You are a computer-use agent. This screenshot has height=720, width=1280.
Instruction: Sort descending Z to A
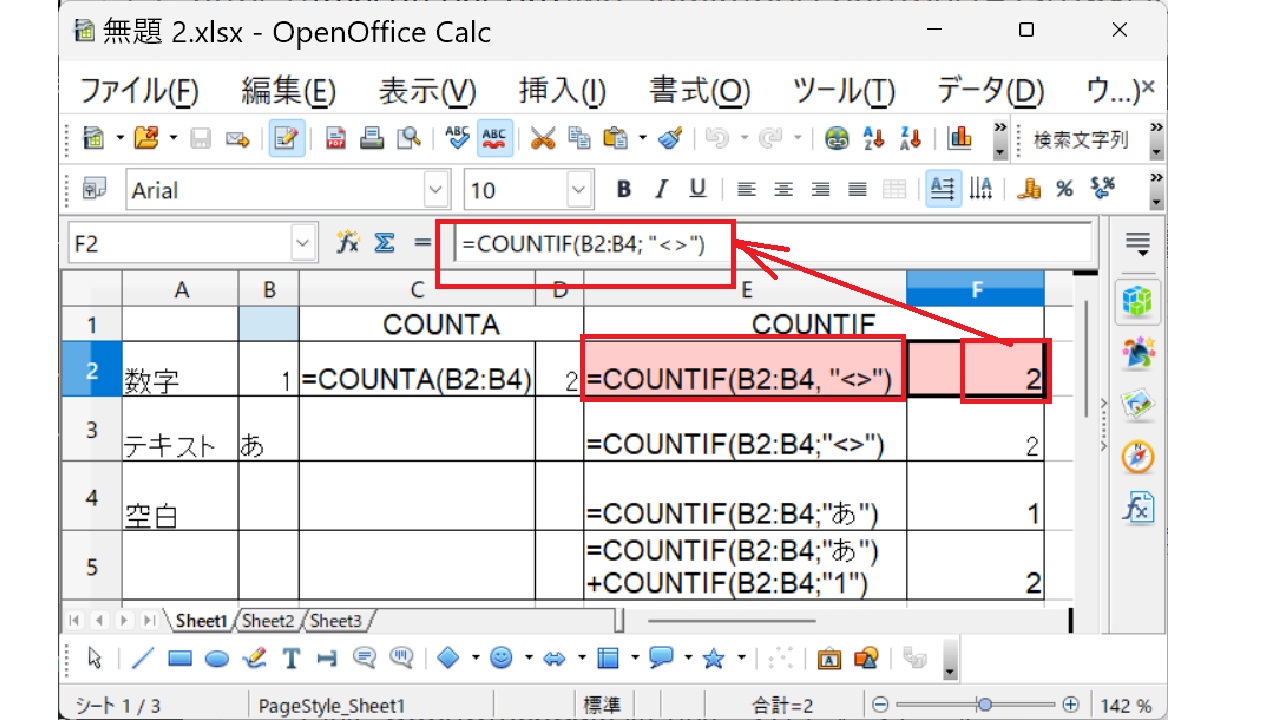pyautogui.click(x=910, y=138)
